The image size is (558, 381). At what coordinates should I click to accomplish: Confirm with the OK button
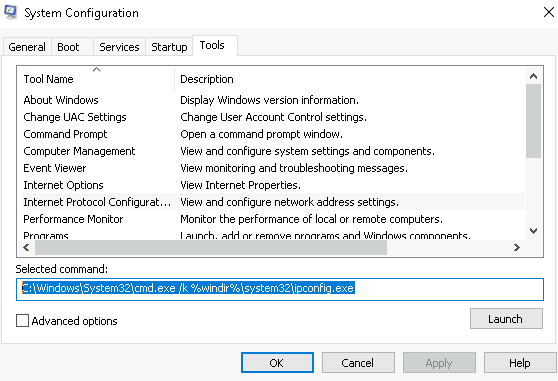coord(277,363)
